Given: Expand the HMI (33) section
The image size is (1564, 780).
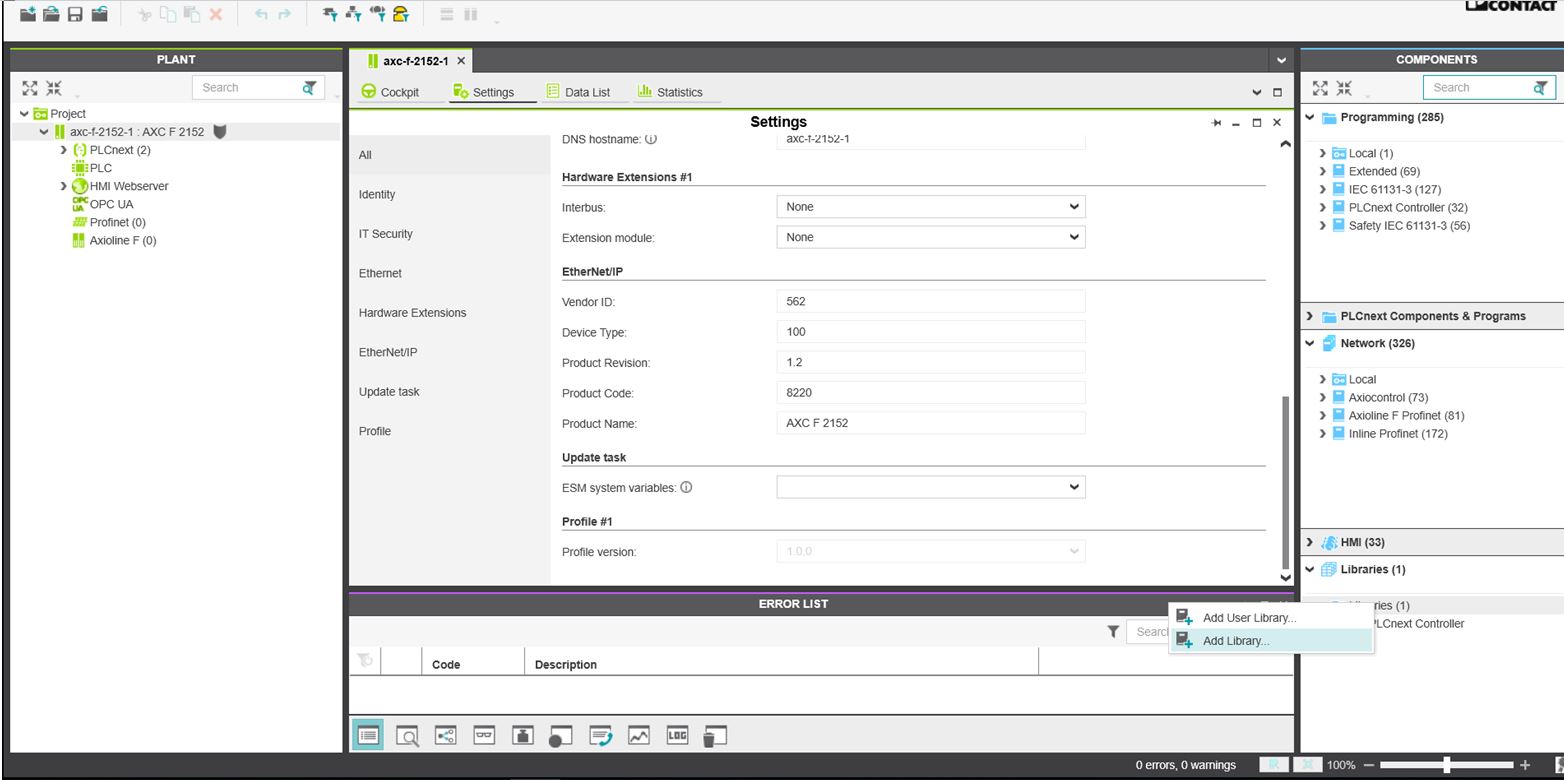Looking at the screenshot, I should [x=1310, y=542].
